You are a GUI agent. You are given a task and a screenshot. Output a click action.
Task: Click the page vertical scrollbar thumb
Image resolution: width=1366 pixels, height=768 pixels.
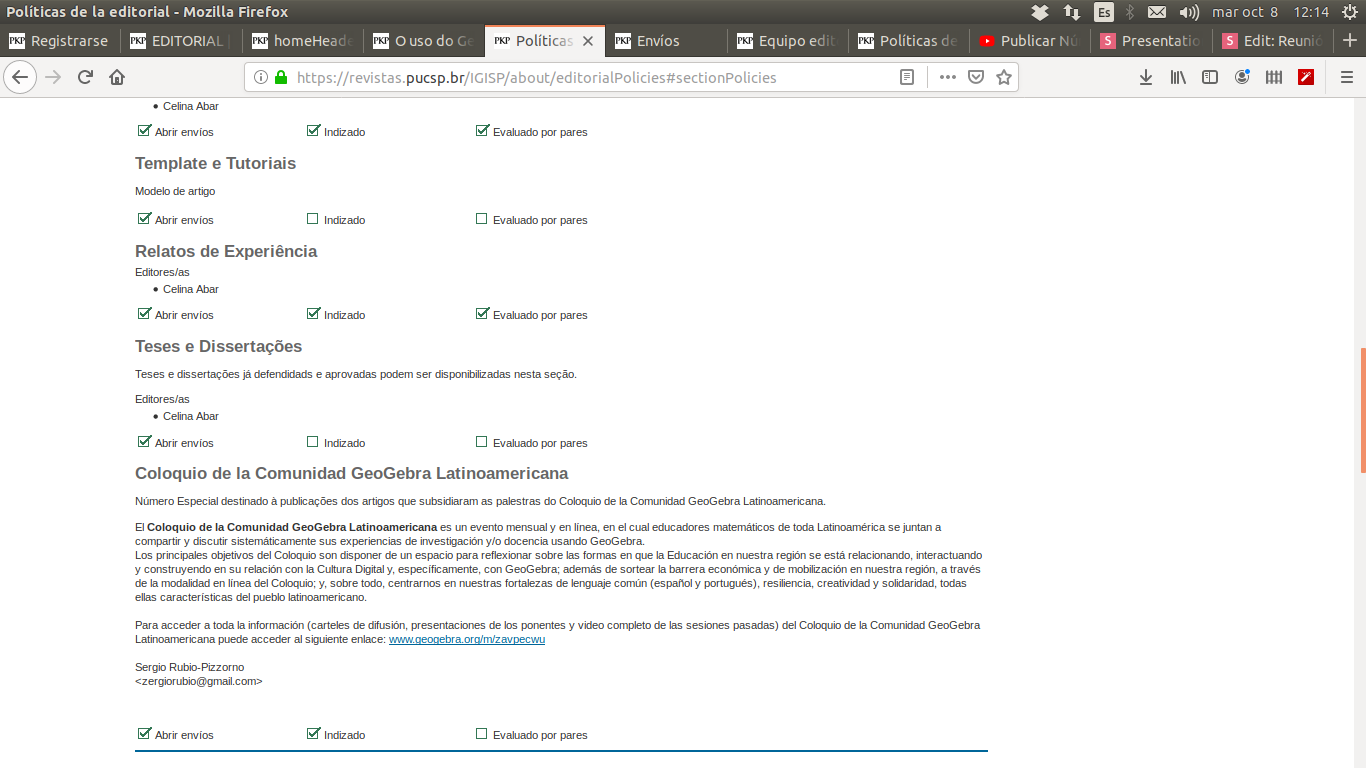[1362, 410]
